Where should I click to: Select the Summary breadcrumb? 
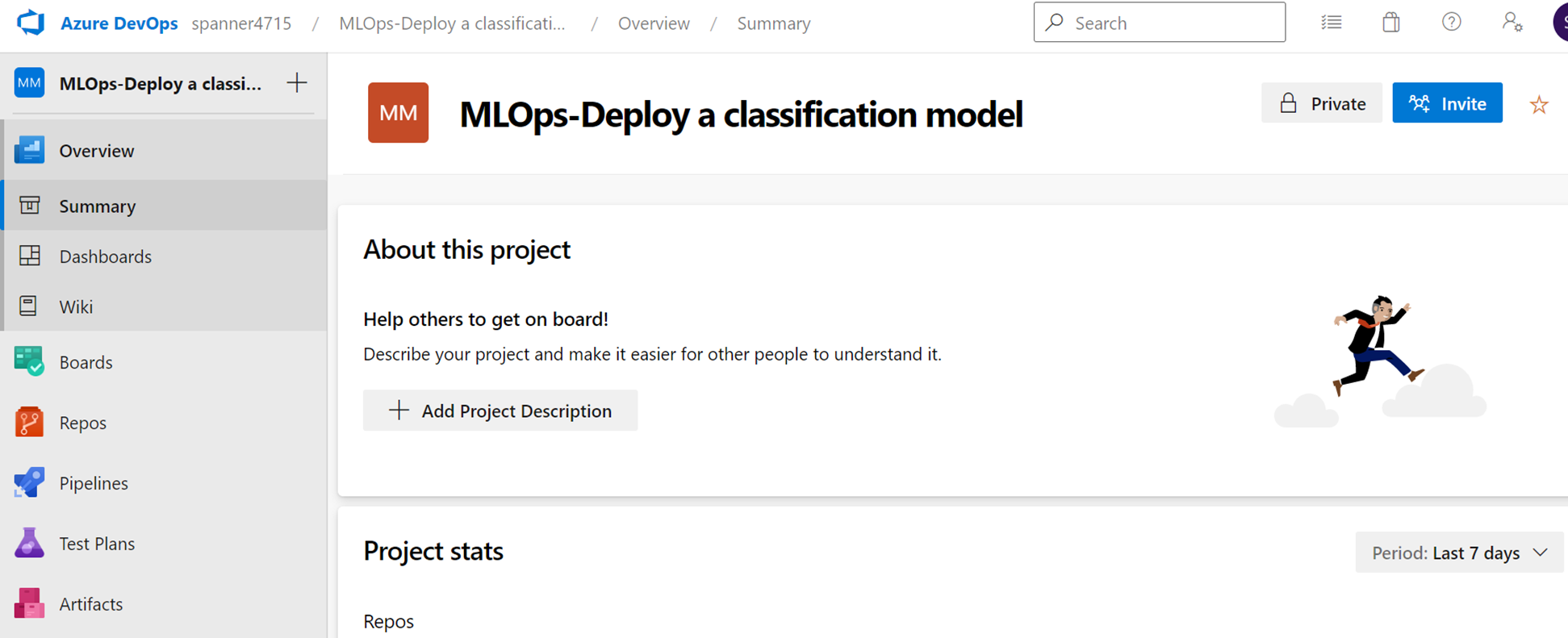pos(774,23)
